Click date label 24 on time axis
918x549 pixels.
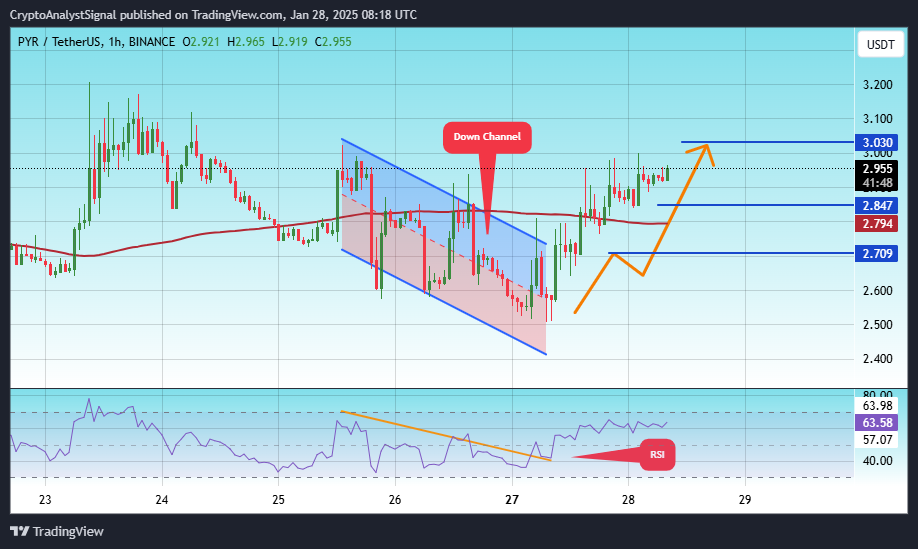pos(162,500)
